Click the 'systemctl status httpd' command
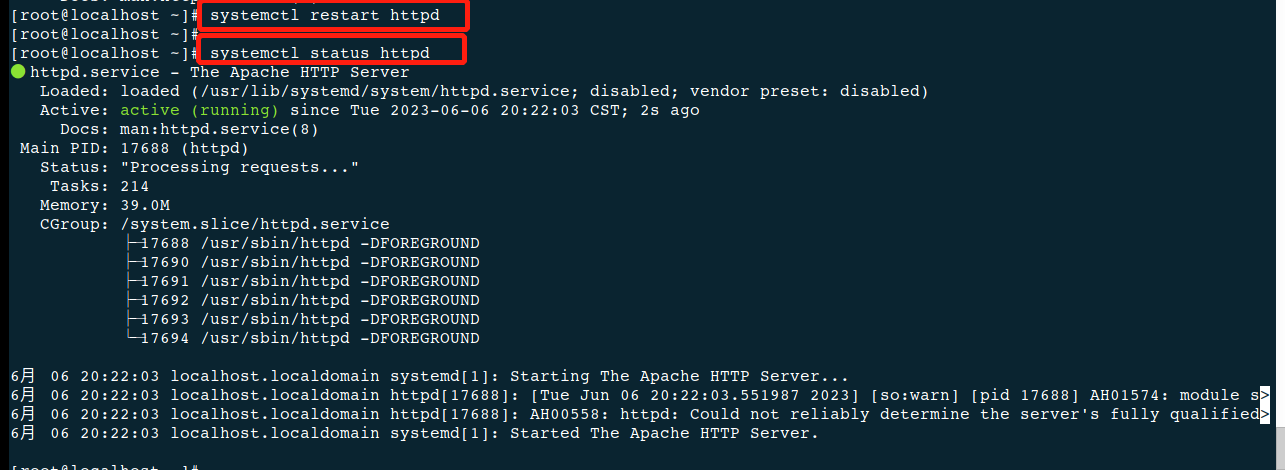The image size is (1285, 470). tap(320, 52)
